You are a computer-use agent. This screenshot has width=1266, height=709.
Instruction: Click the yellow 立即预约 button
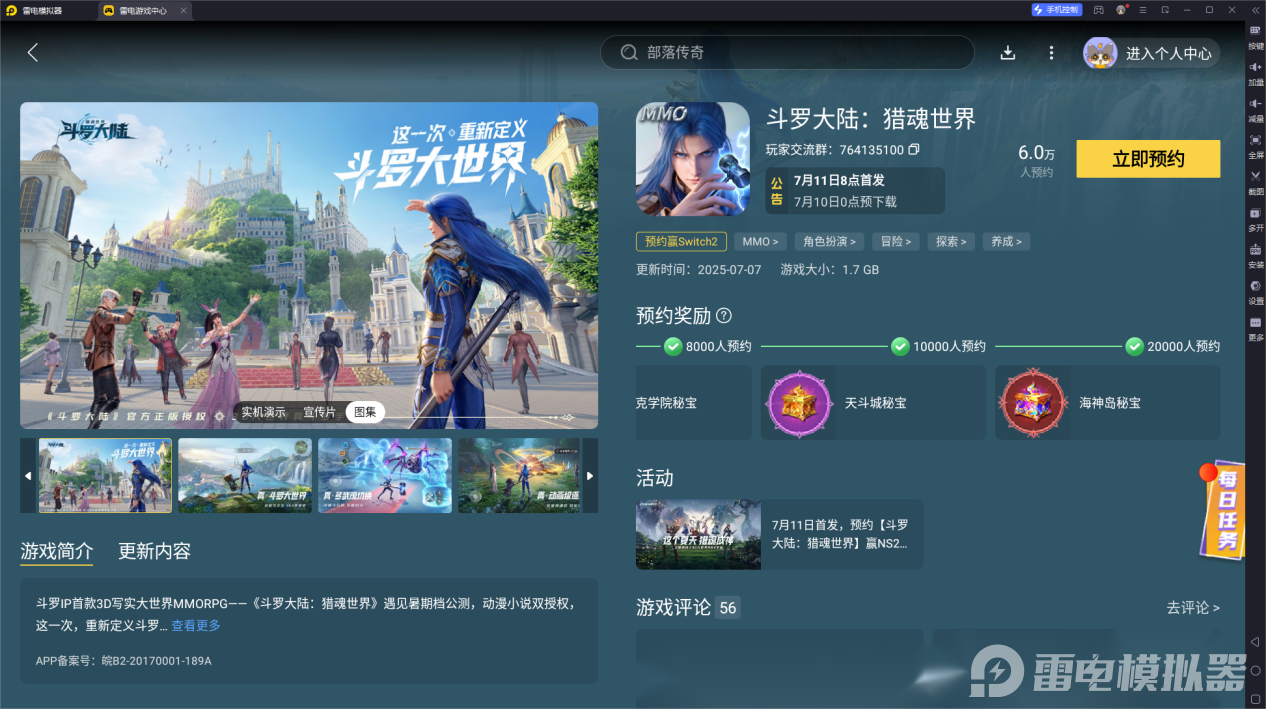click(x=1148, y=159)
